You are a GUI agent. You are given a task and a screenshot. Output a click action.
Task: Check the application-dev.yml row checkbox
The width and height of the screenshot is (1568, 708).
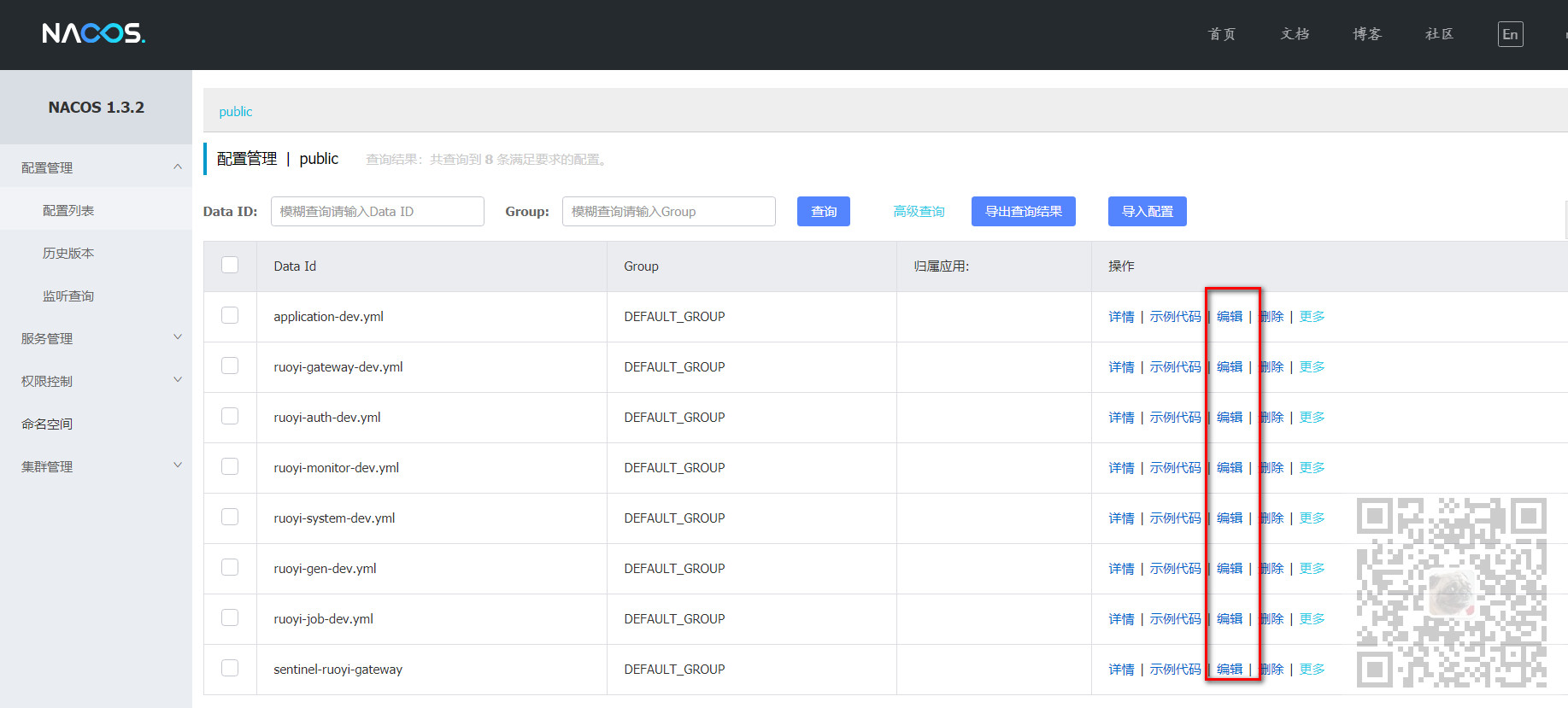point(230,315)
